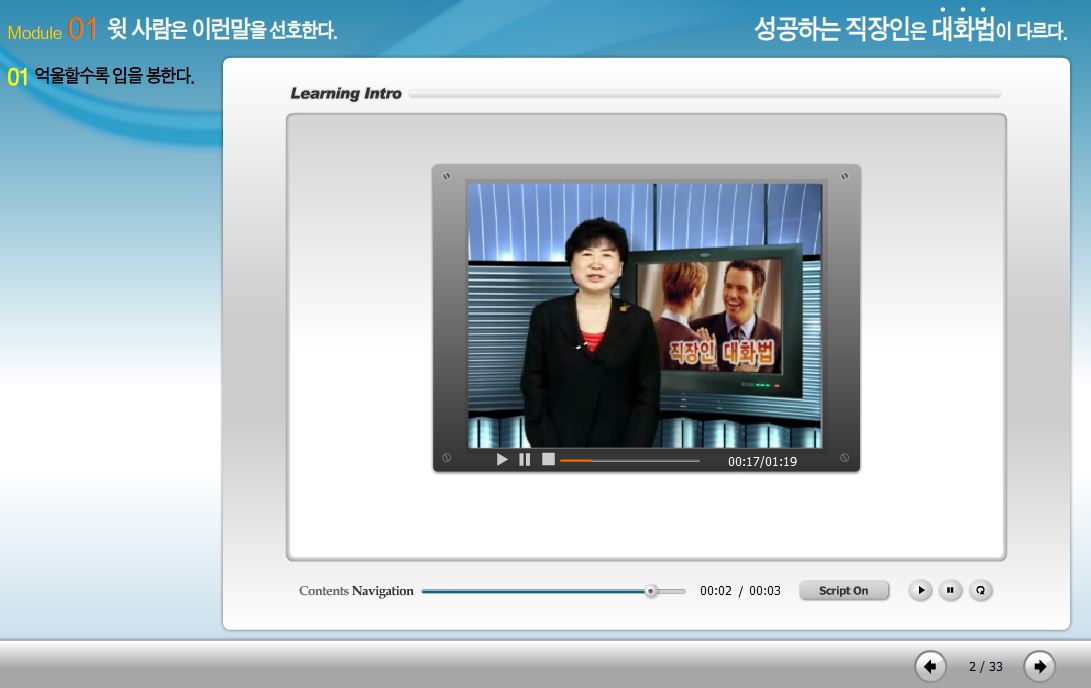Screen dimensions: 1091x688
Task: Stop the embedded lecture video
Action: tap(548, 459)
